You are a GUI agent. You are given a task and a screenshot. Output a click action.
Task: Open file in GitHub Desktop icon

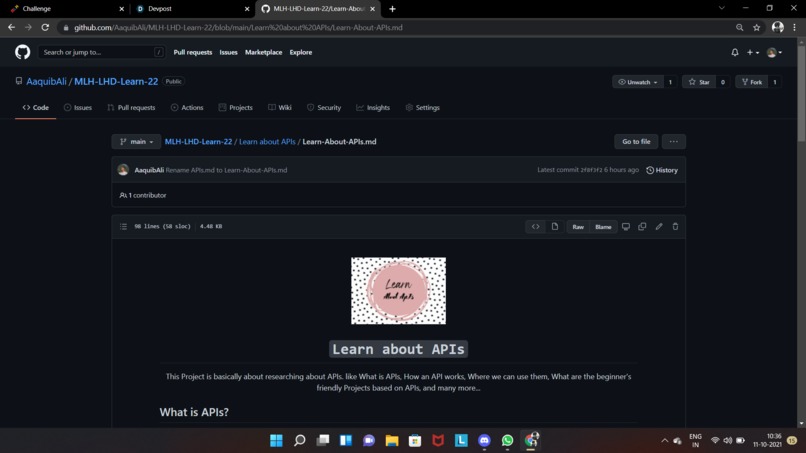[x=626, y=226]
